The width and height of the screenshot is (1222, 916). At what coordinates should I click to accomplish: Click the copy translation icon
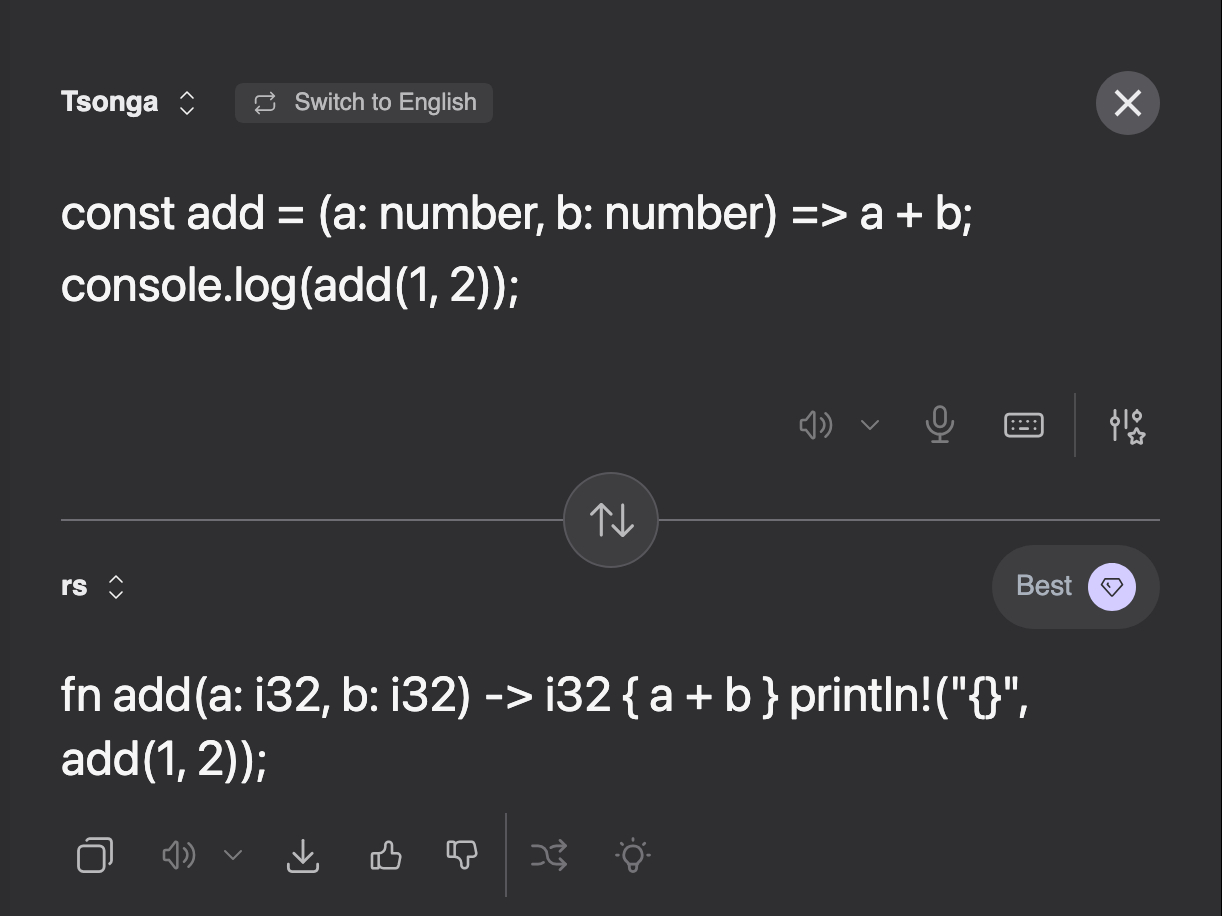coord(95,855)
